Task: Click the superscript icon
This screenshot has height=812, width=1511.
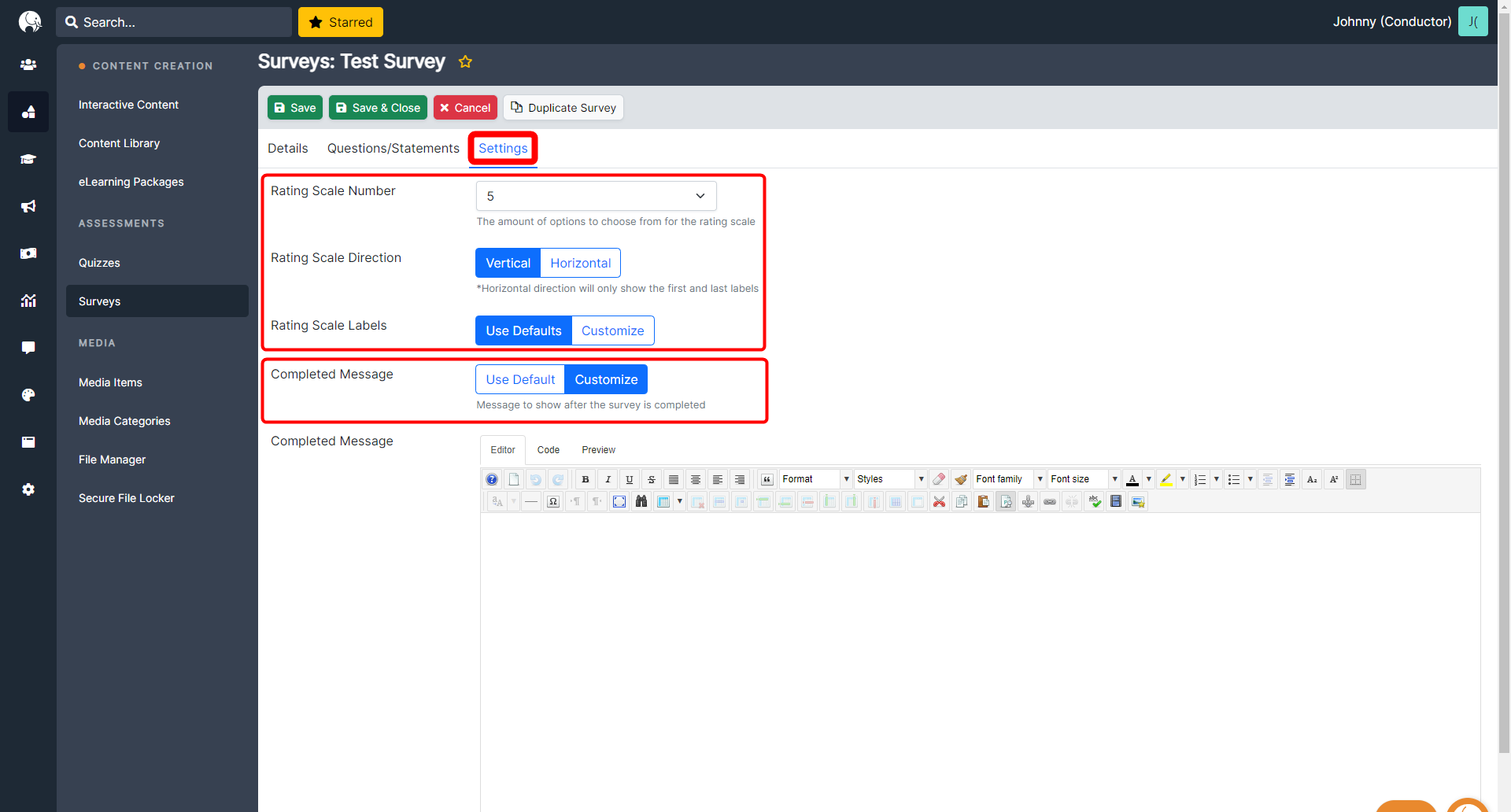Action: point(1334,479)
